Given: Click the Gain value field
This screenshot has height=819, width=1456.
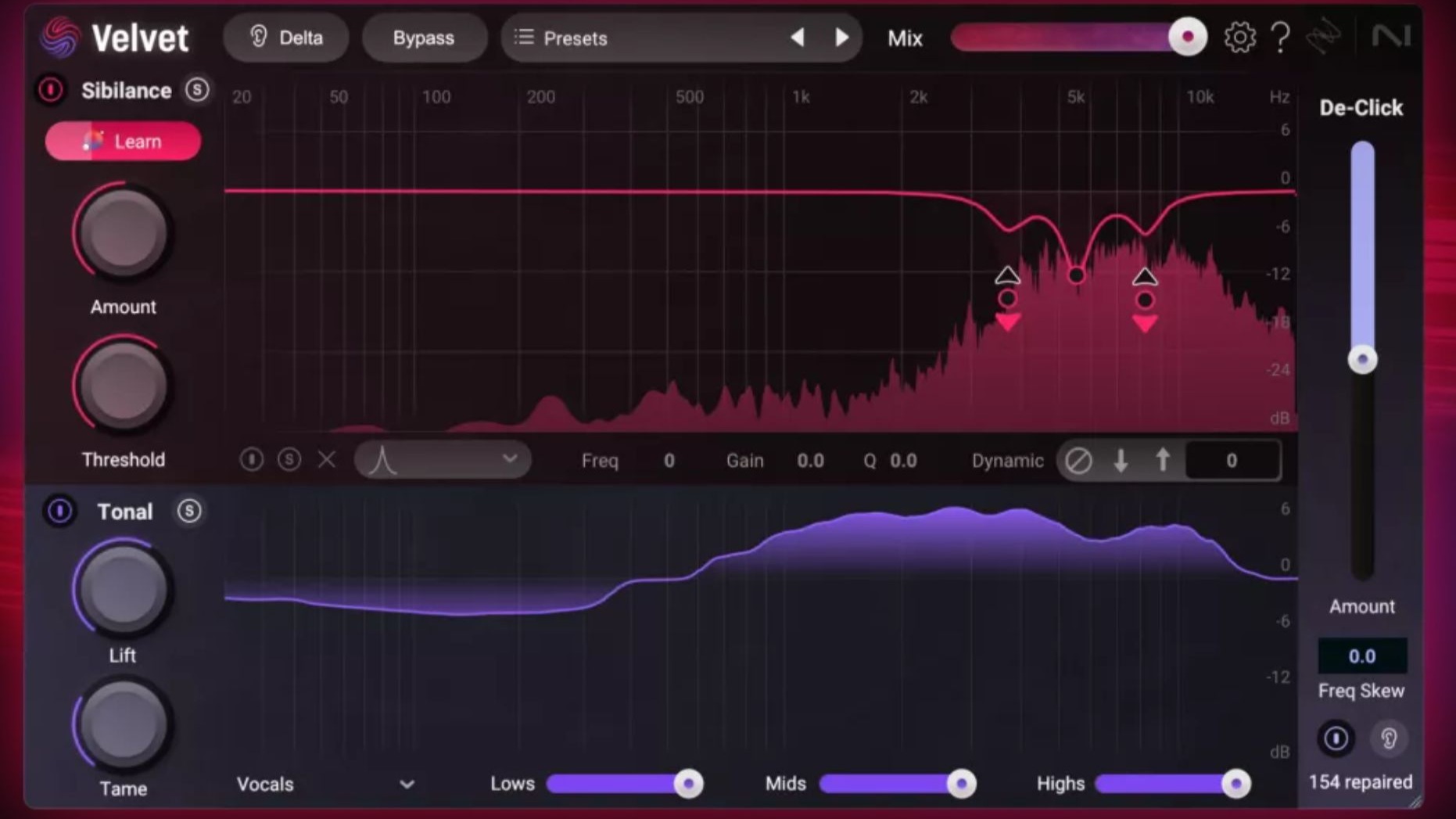Looking at the screenshot, I should point(810,461).
